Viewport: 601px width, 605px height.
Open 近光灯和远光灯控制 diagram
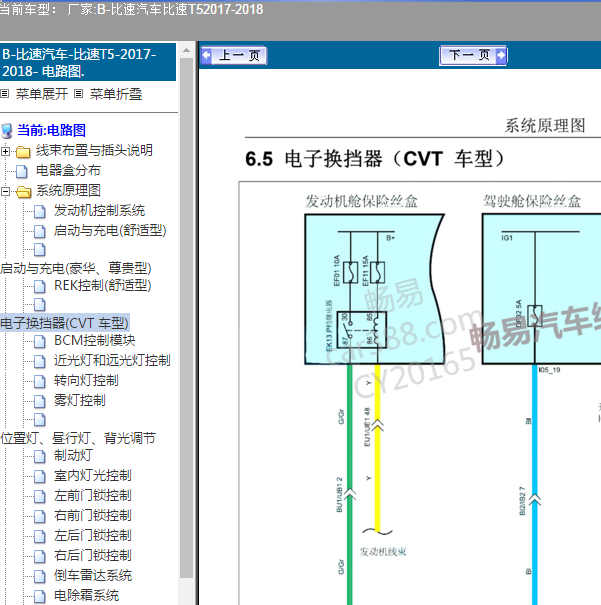coord(112,360)
